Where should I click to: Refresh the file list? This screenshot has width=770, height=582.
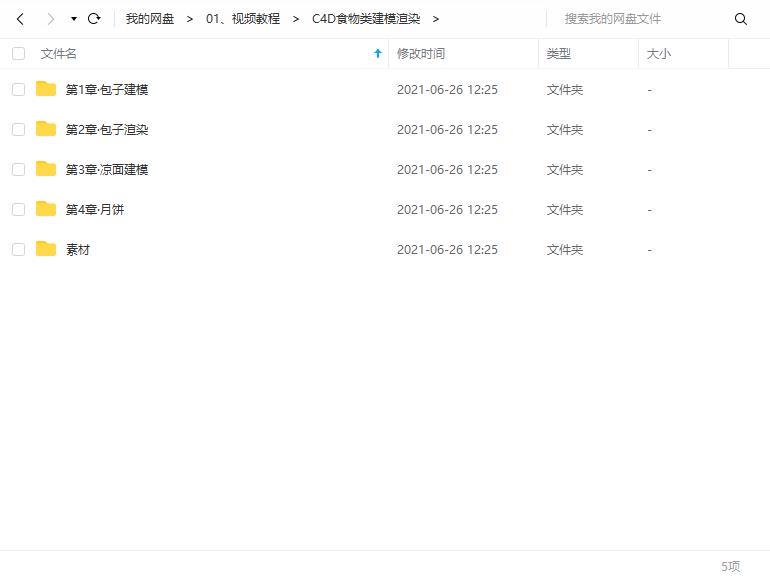(x=94, y=19)
